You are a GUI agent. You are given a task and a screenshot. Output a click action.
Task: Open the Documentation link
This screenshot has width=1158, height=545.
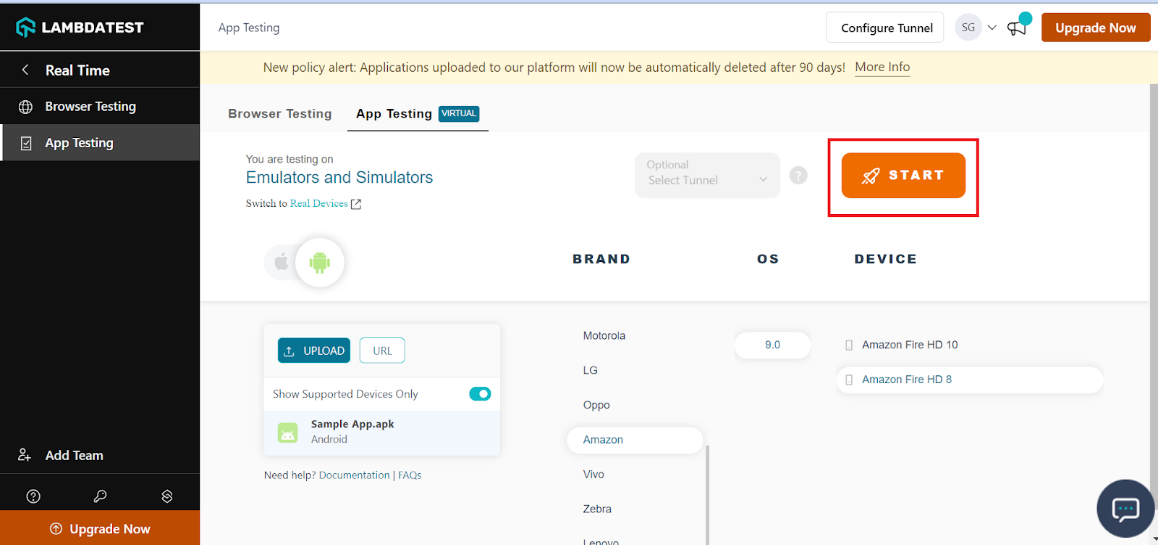(x=354, y=475)
